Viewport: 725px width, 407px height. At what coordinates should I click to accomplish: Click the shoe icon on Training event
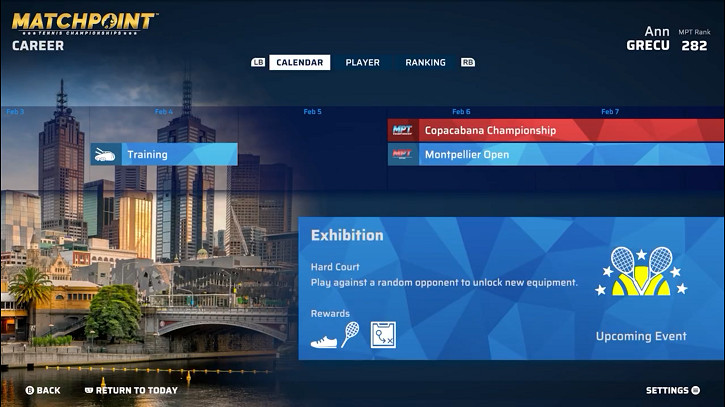coord(106,155)
